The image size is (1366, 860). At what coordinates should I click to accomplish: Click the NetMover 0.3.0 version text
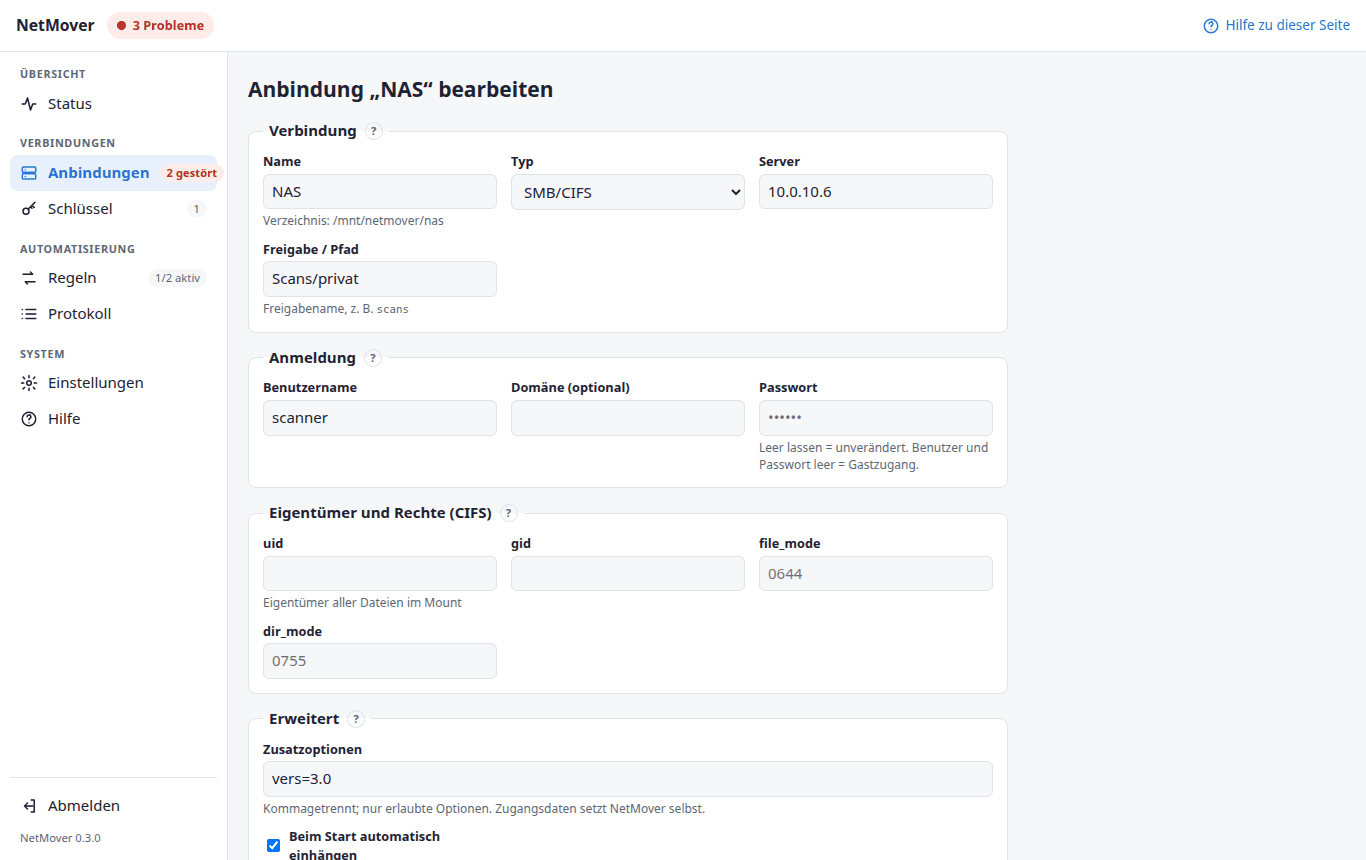point(60,838)
